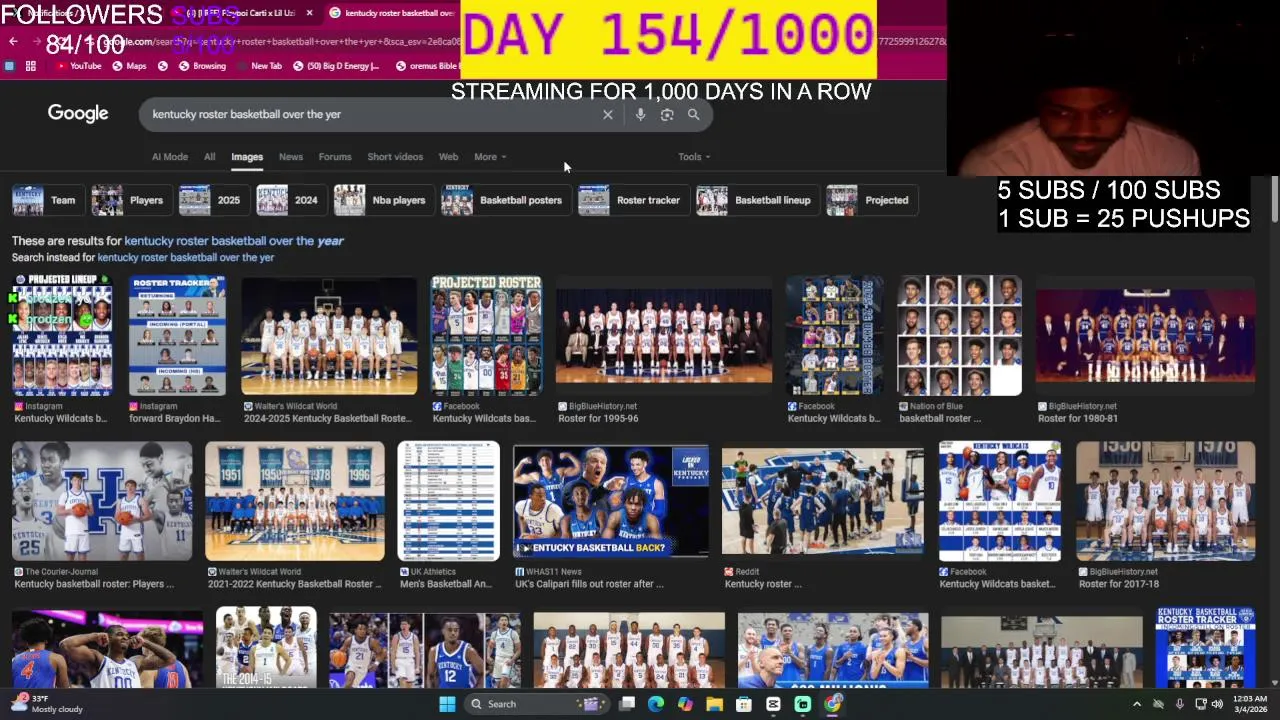Select the Projected filter chip
1280x720 pixels.
870,200
